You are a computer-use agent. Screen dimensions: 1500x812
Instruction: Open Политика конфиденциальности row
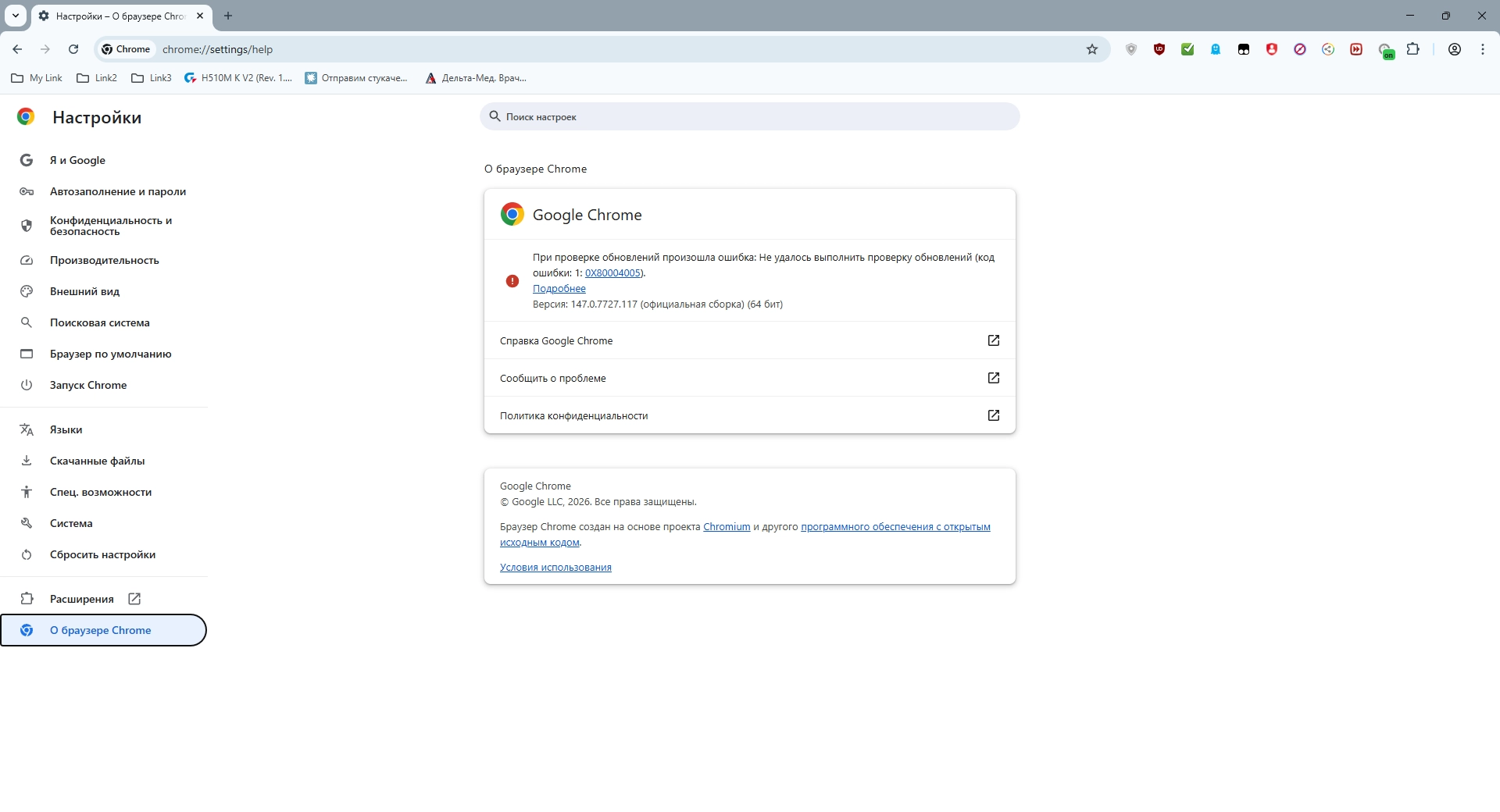[750, 415]
